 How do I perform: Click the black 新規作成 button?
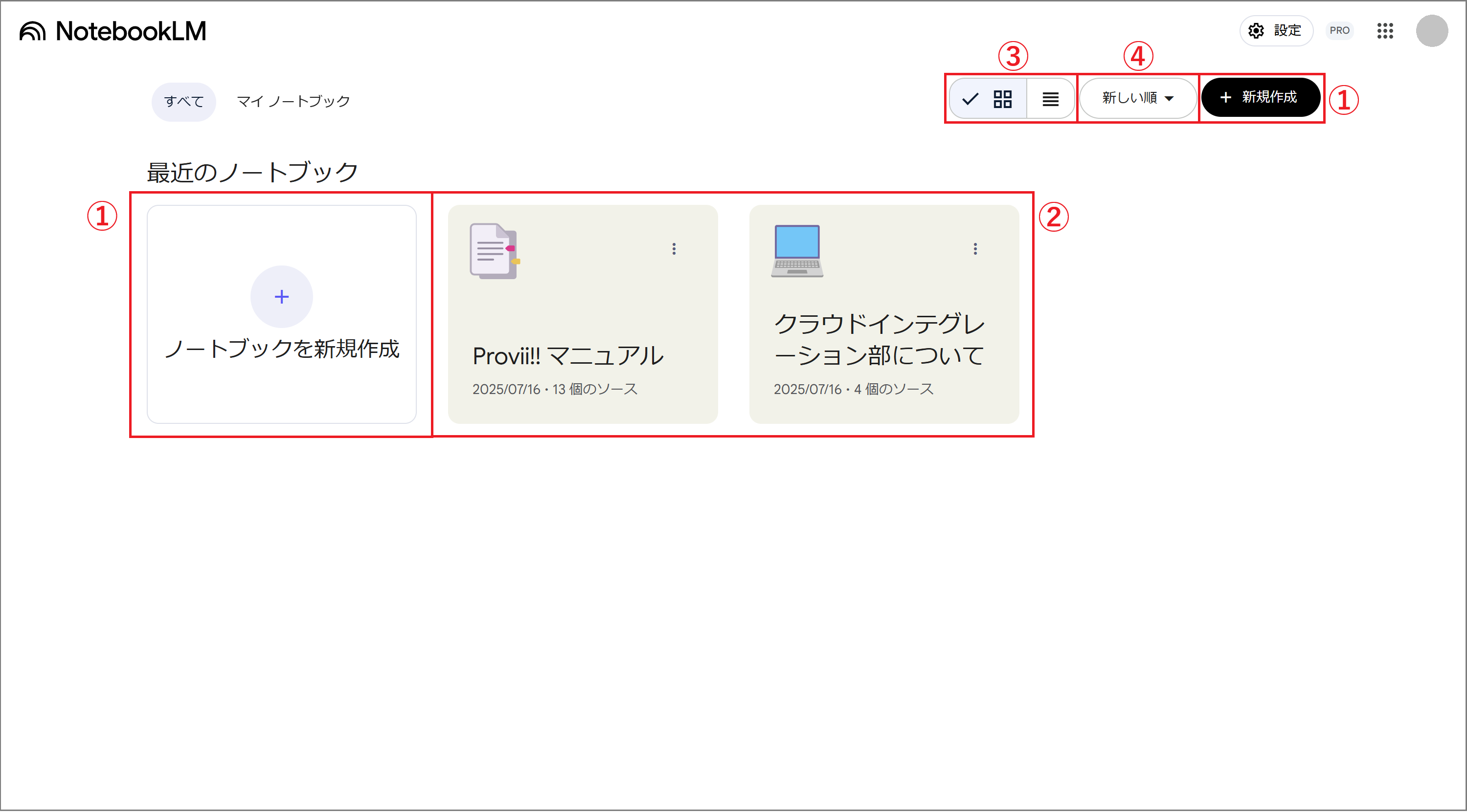click(1260, 97)
